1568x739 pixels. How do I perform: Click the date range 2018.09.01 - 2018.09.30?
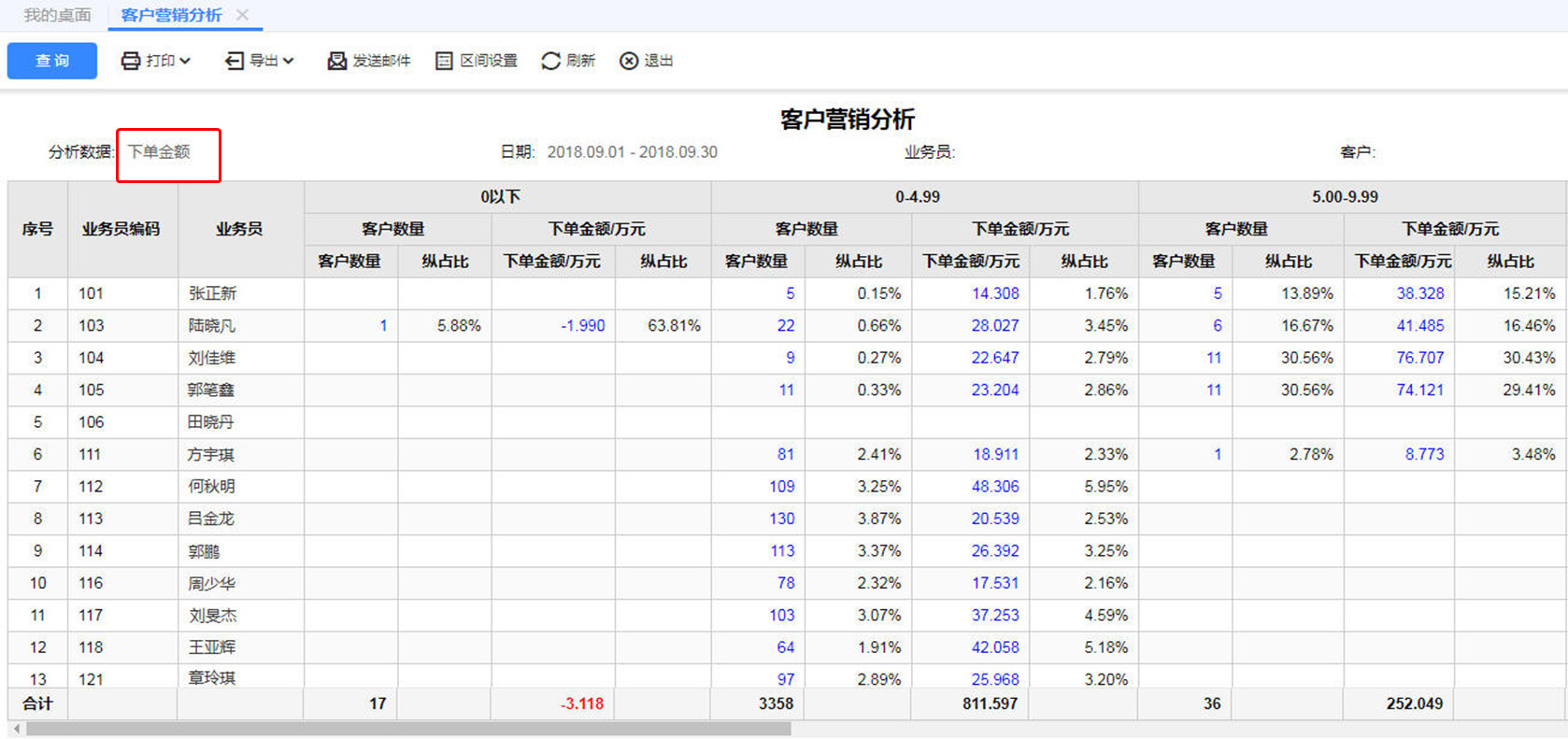(x=632, y=152)
